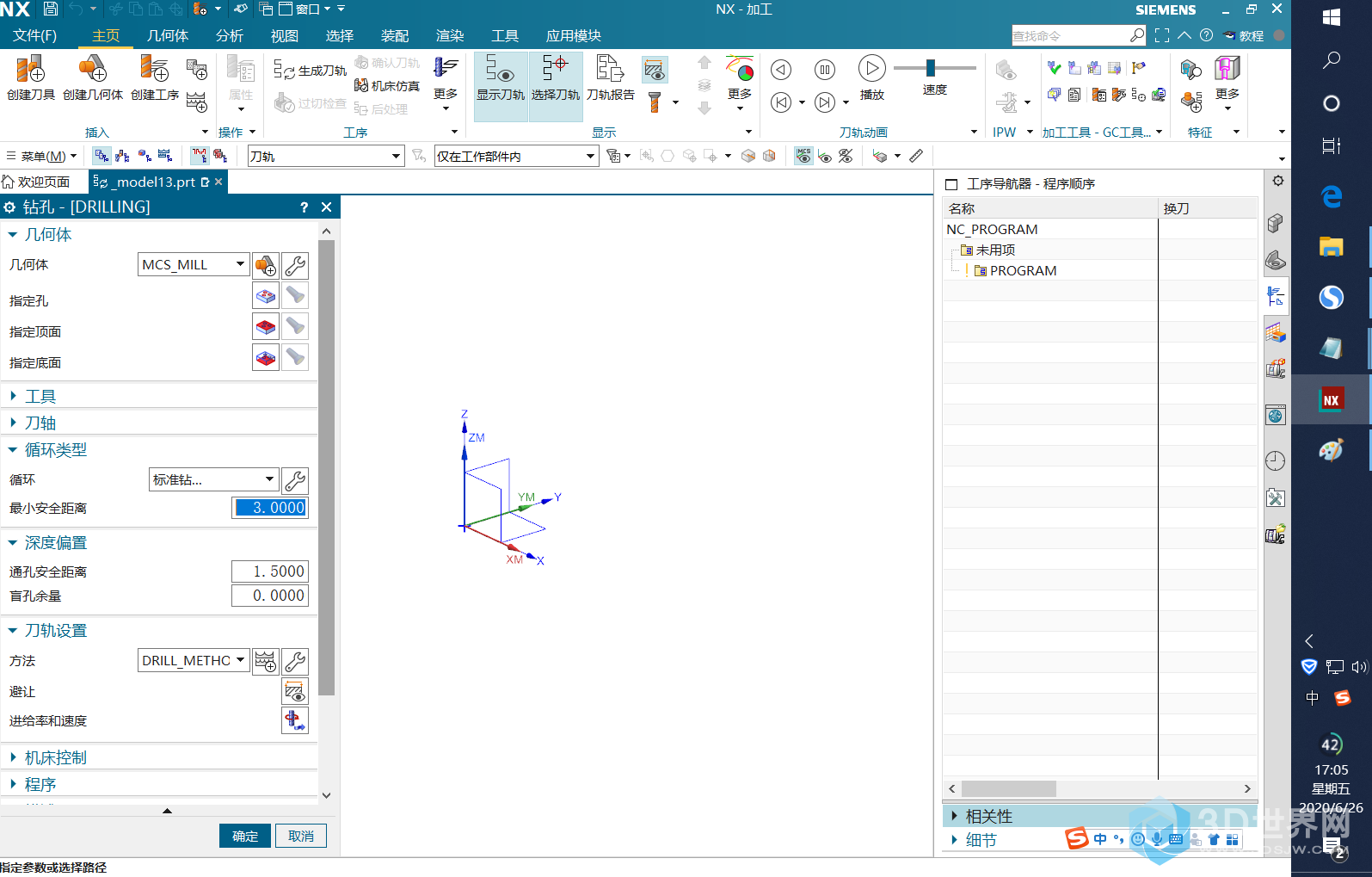This screenshot has width=1372, height=877.
Task: Click the 确定 (OK) button
Action: pos(245,836)
